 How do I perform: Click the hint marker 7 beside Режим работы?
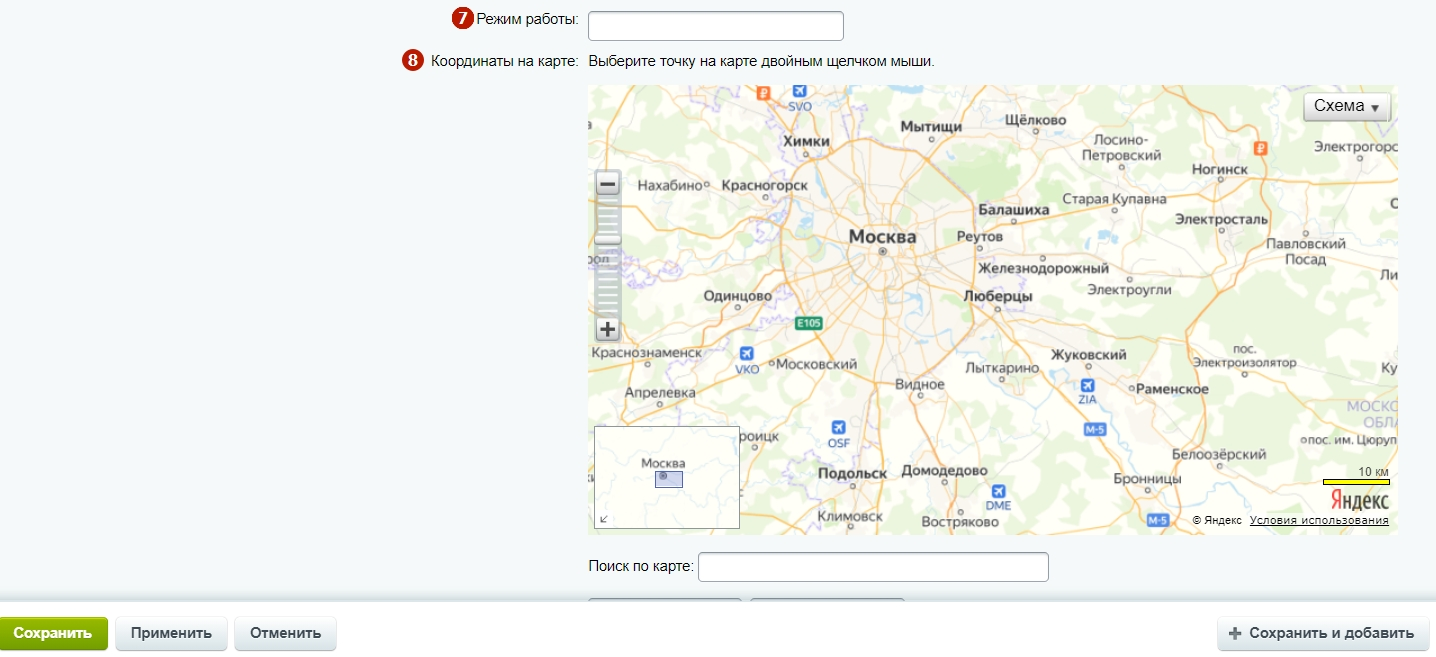pos(463,18)
